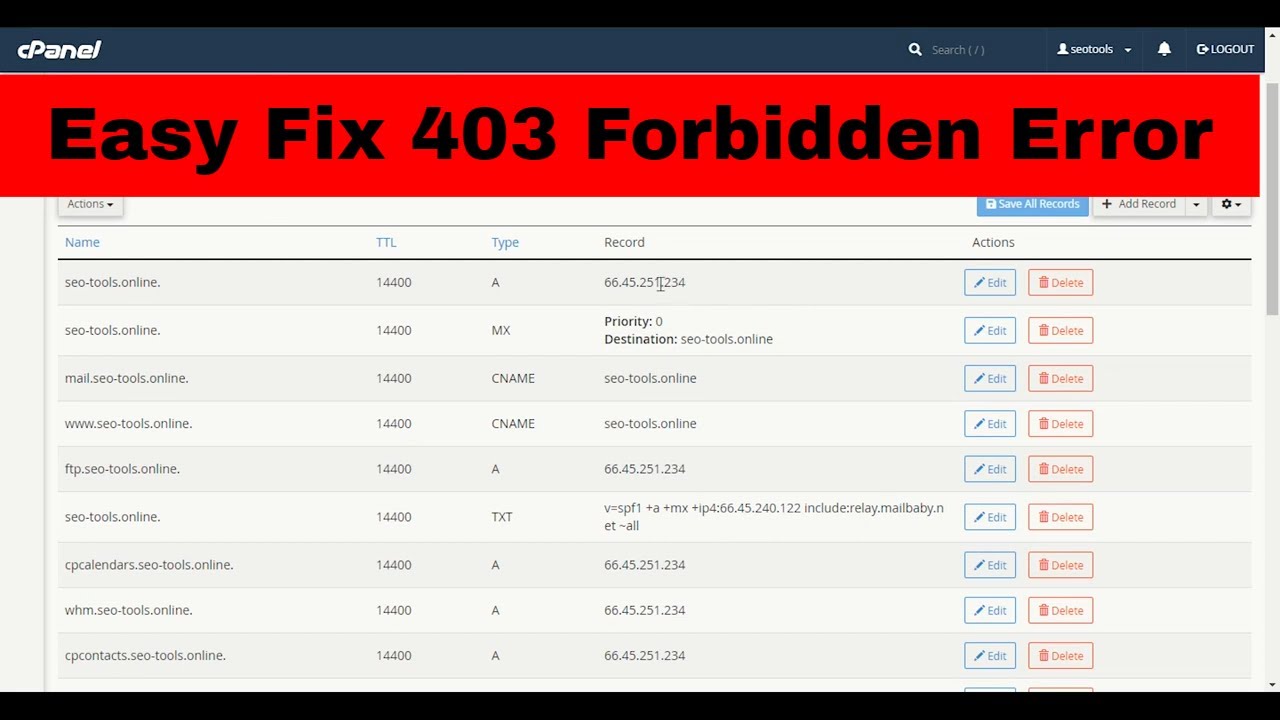The height and width of the screenshot is (720, 1280).
Task: Delete the cpcontacts.seo-tools.online record
Action: coord(1060,656)
